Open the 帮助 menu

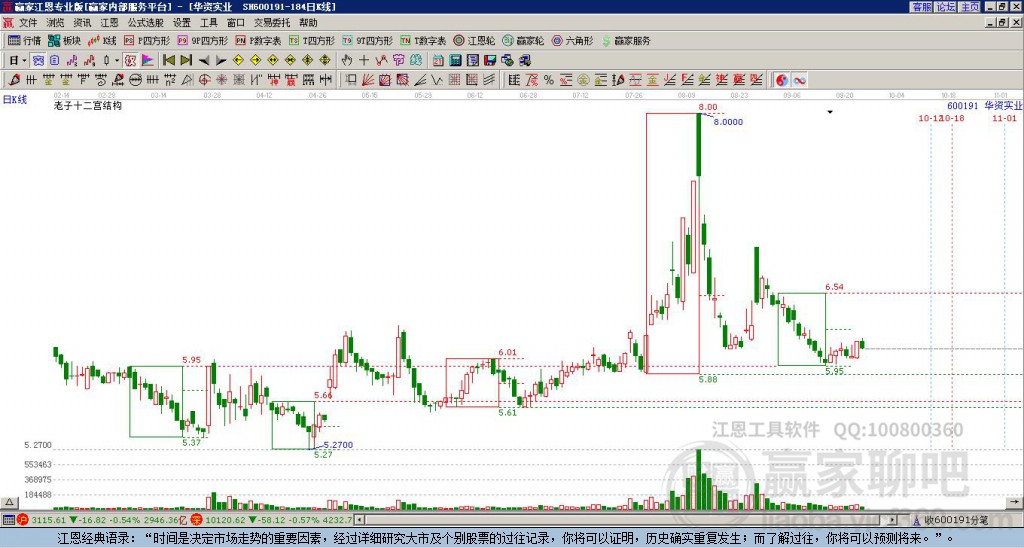[308, 23]
